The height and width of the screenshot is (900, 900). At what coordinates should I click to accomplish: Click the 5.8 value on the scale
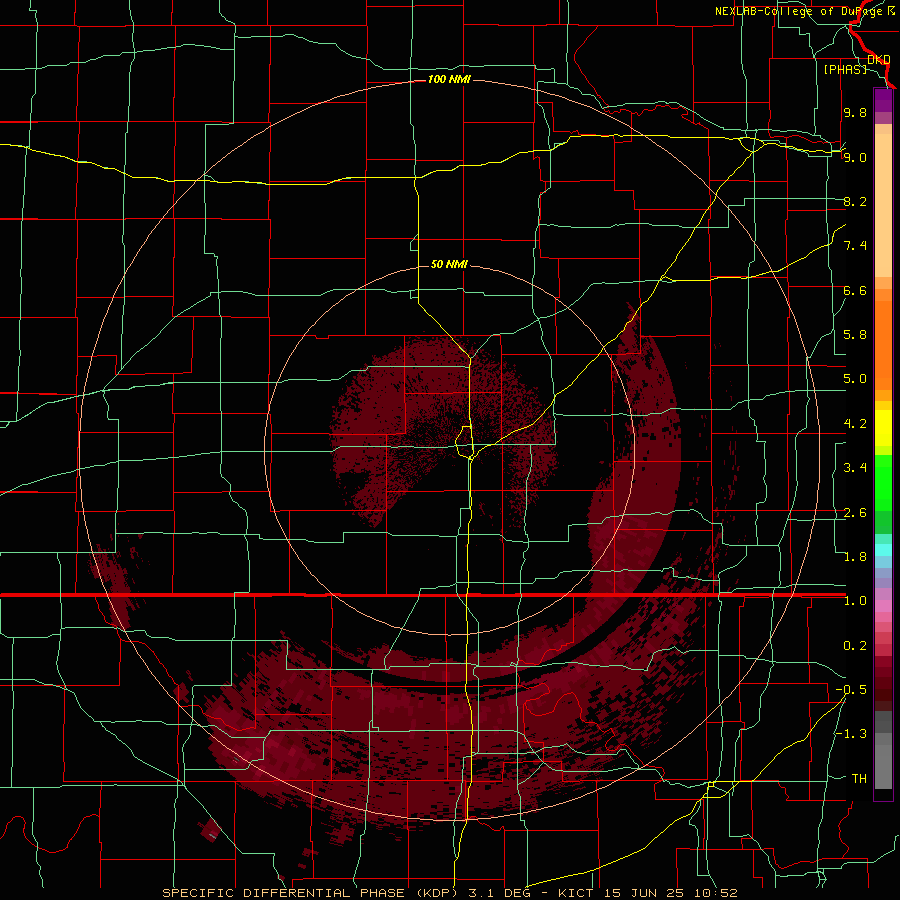(x=855, y=335)
